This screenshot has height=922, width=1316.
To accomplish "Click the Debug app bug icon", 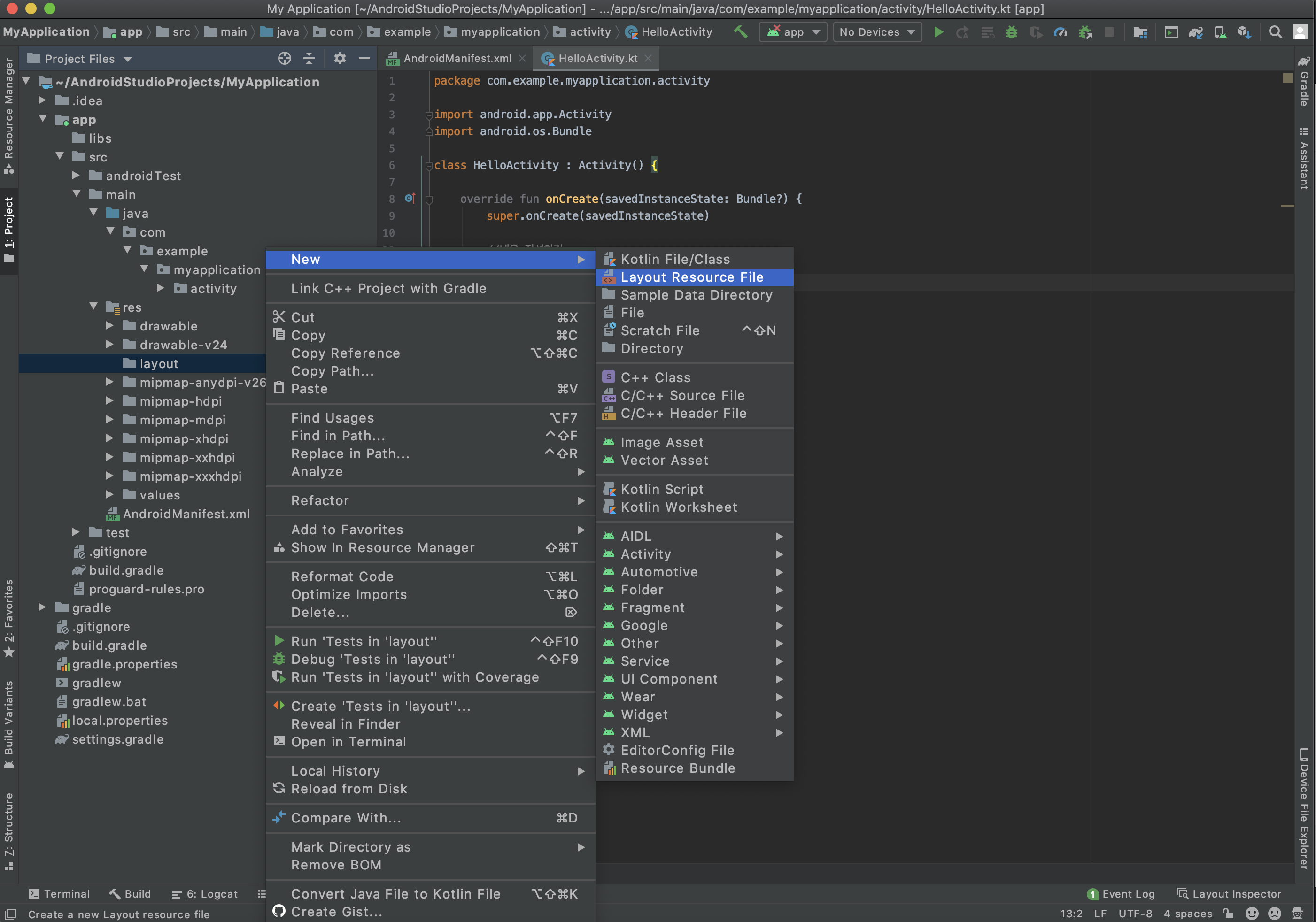I will pyautogui.click(x=1011, y=32).
